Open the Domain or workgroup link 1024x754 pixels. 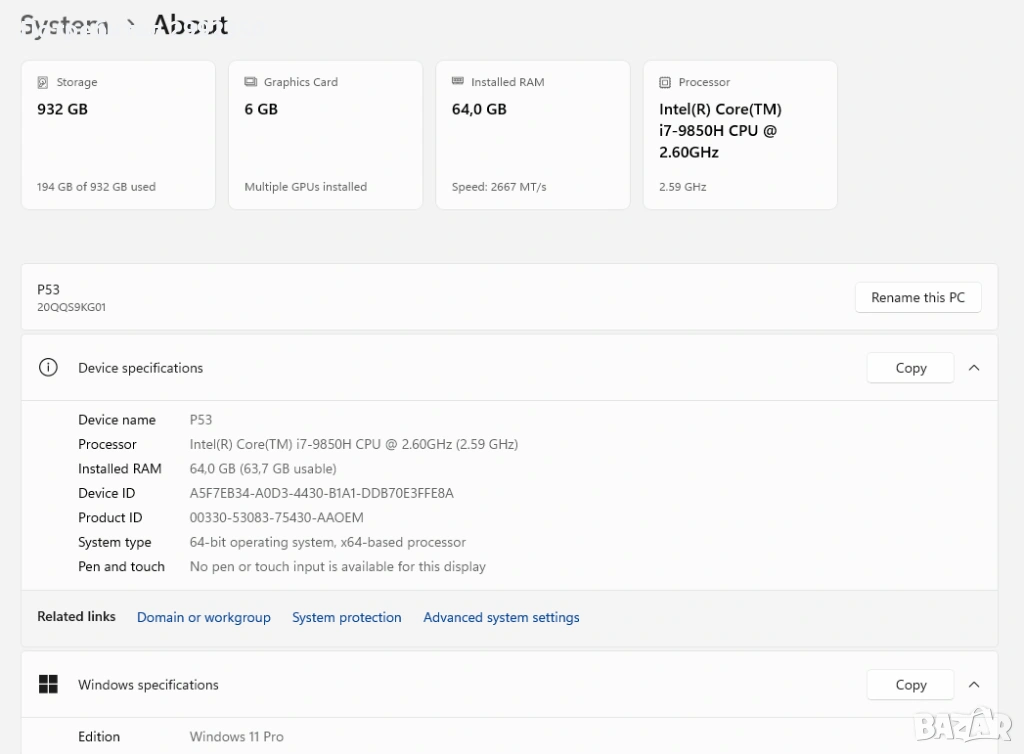click(x=204, y=618)
